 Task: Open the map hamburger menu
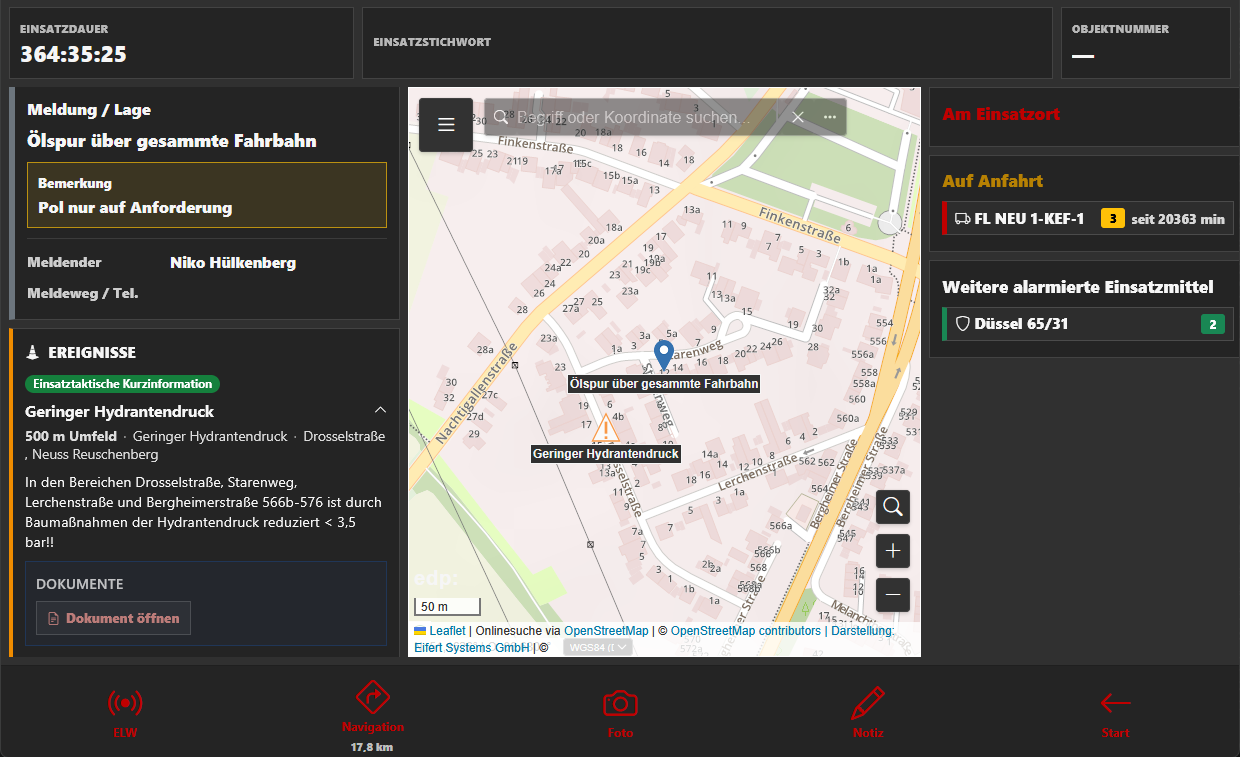coord(446,125)
